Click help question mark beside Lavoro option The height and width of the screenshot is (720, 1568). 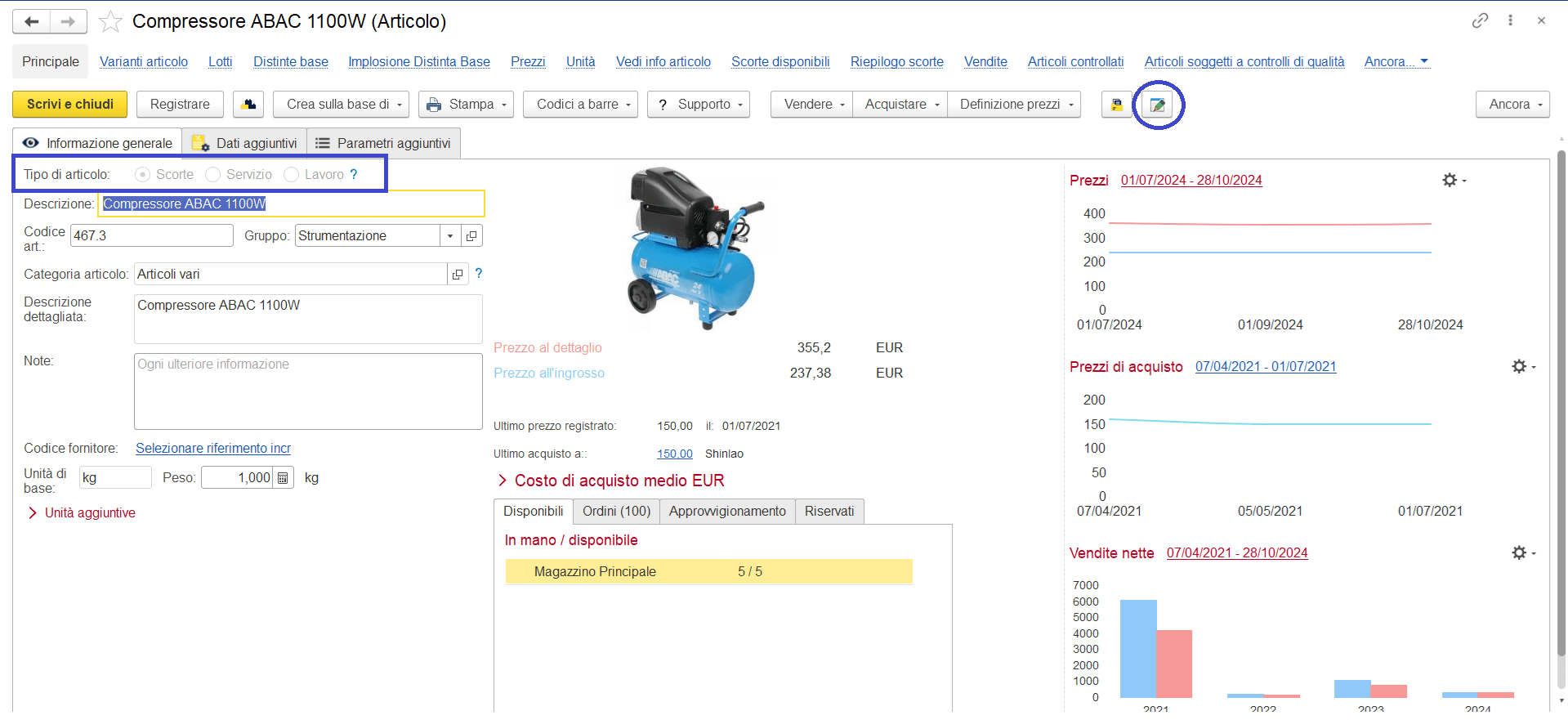tap(354, 174)
